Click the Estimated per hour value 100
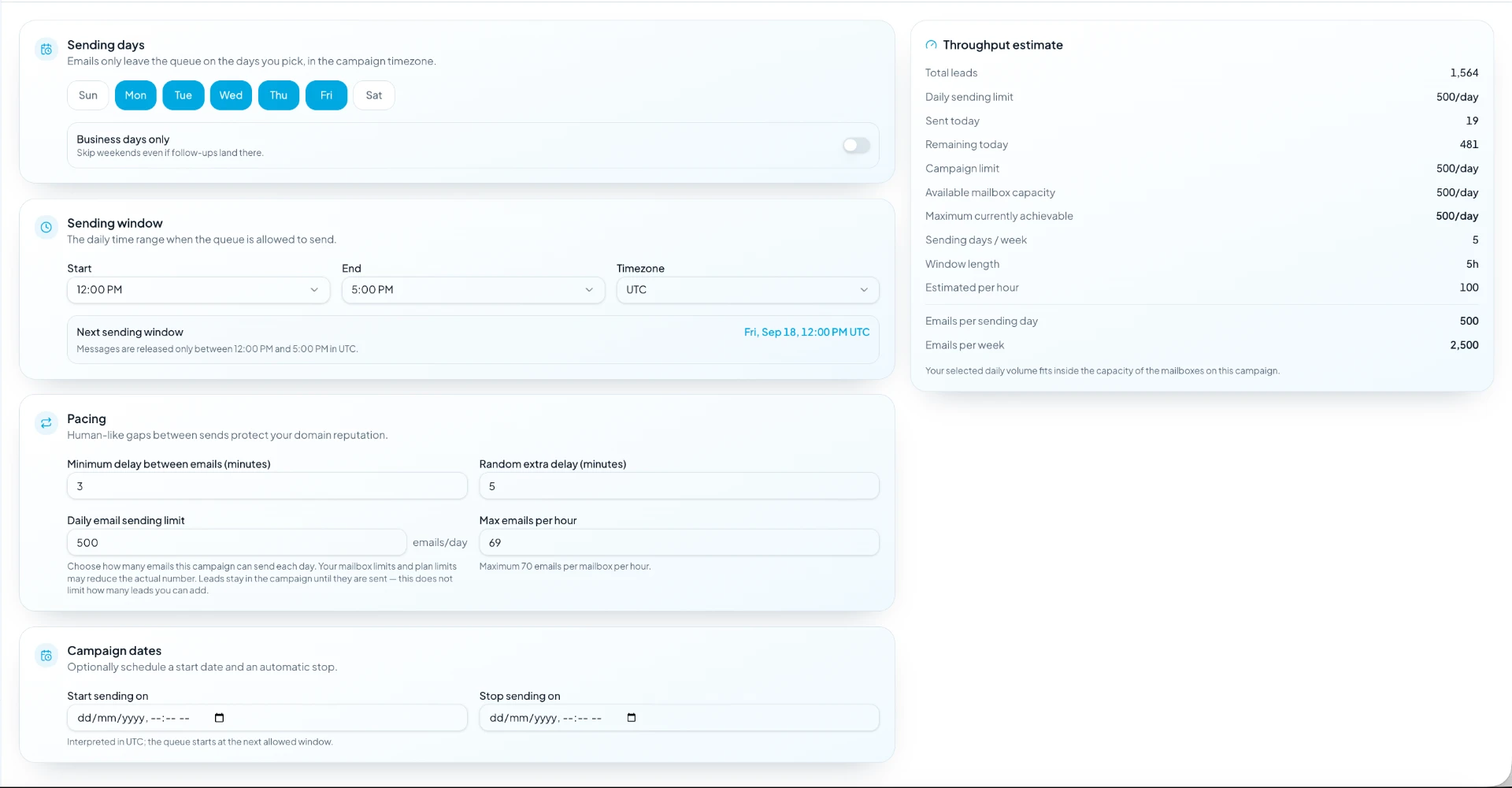The width and height of the screenshot is (1512, 788). (x=1469, y=288)
